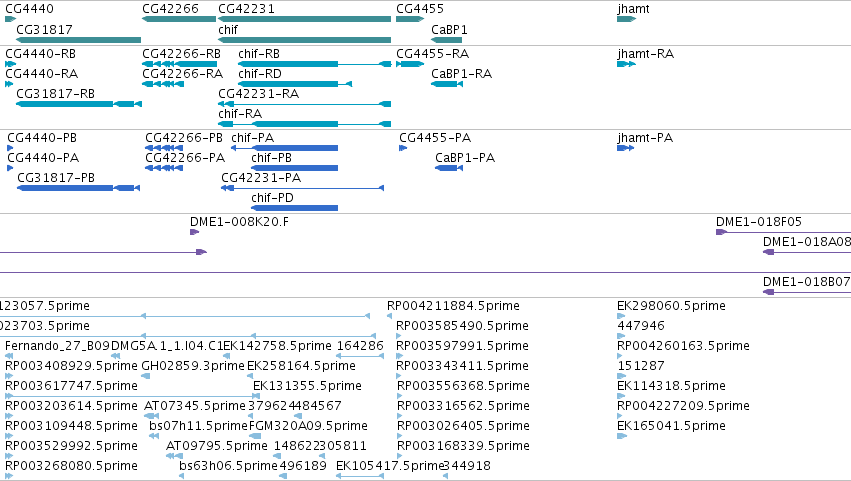
Task: Select EST Fernando_27_B09
Action: pyautogui.click(x=58, y=346)
